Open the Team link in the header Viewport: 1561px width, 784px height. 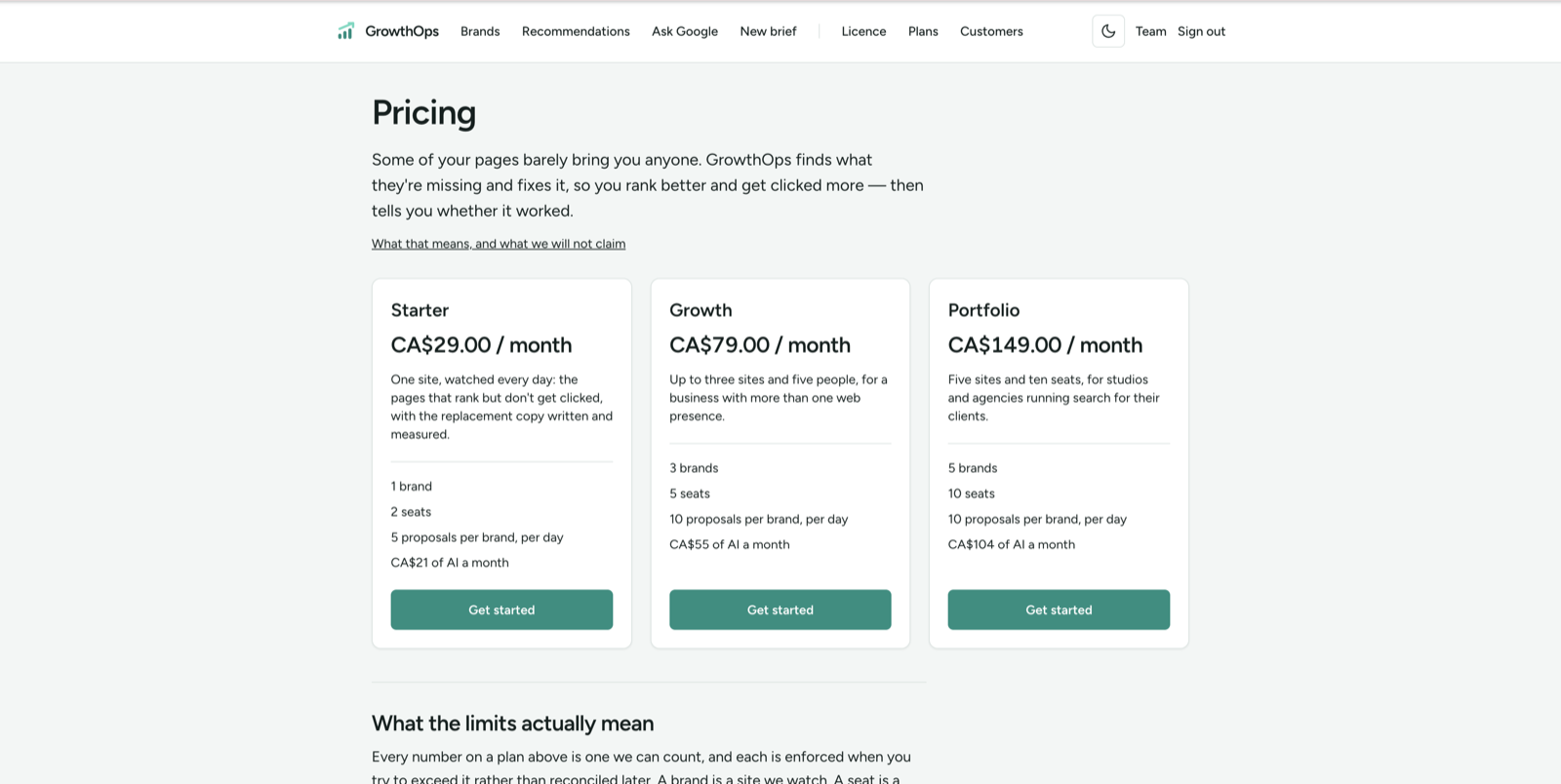(1150, 31)
